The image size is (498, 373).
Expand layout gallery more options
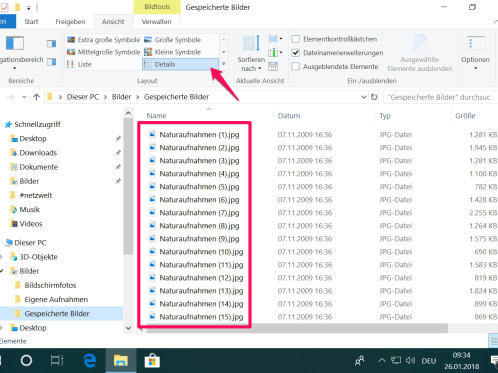(x=224, y=64)
